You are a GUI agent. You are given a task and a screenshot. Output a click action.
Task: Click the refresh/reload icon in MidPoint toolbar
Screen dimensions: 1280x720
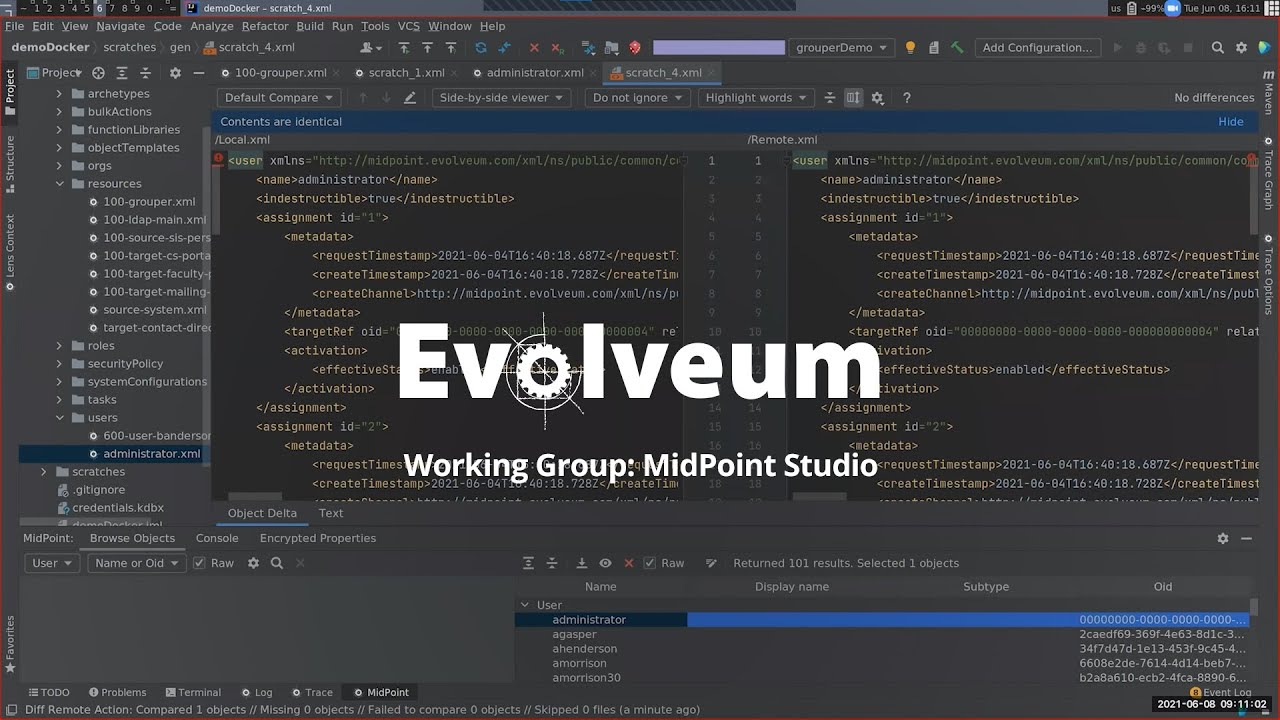tap(480, 47)
